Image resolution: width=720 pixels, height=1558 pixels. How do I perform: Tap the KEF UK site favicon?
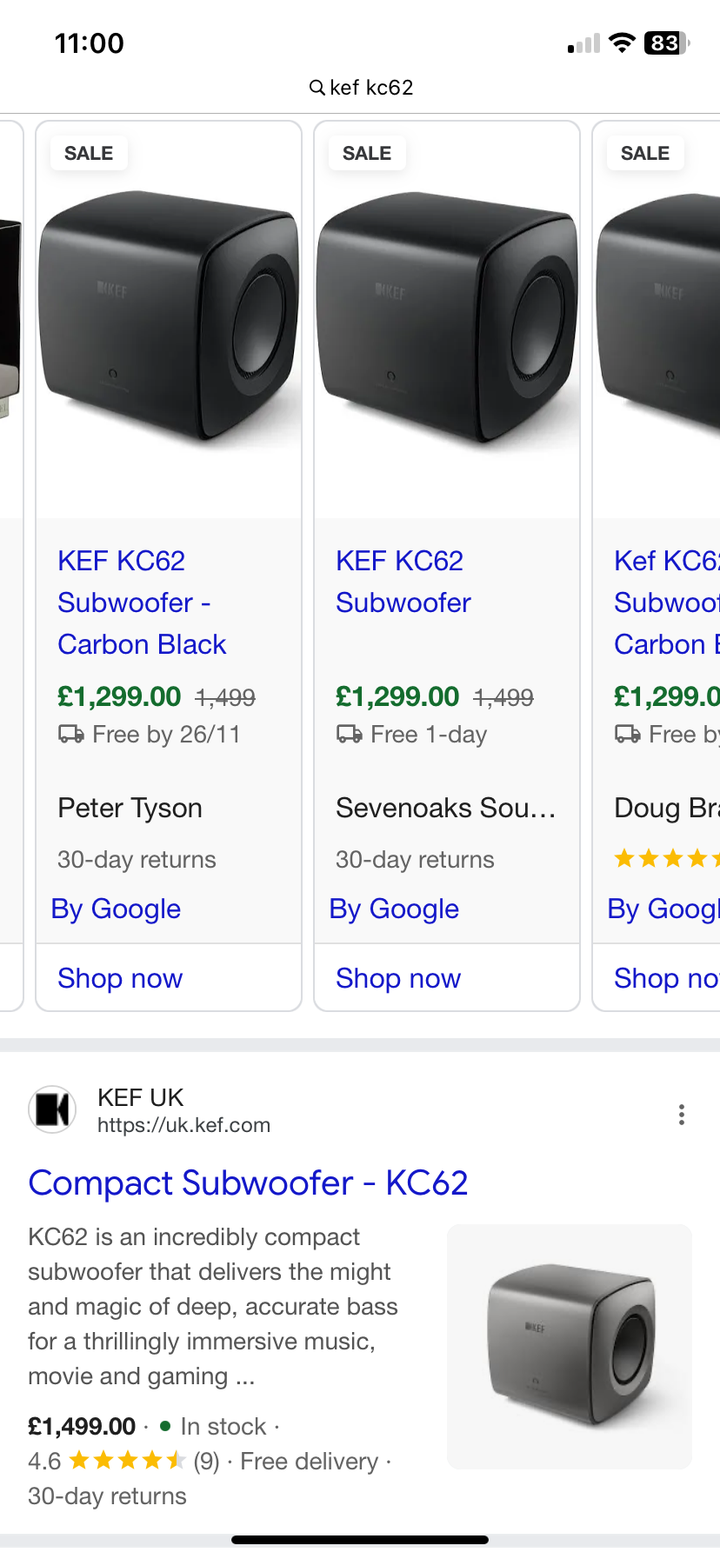52,1110
